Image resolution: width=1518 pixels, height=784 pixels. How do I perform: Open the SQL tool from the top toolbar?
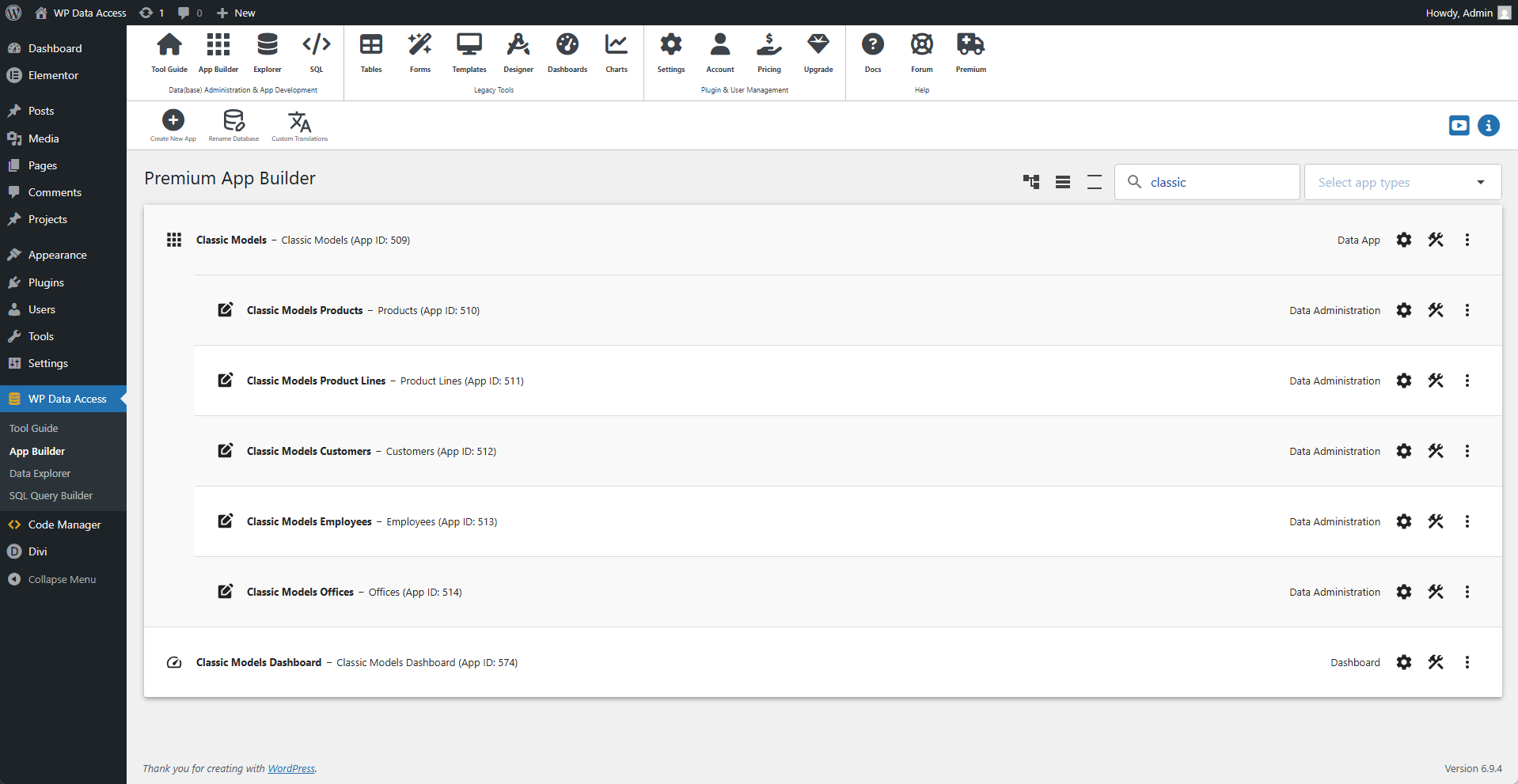click(316, 51)
